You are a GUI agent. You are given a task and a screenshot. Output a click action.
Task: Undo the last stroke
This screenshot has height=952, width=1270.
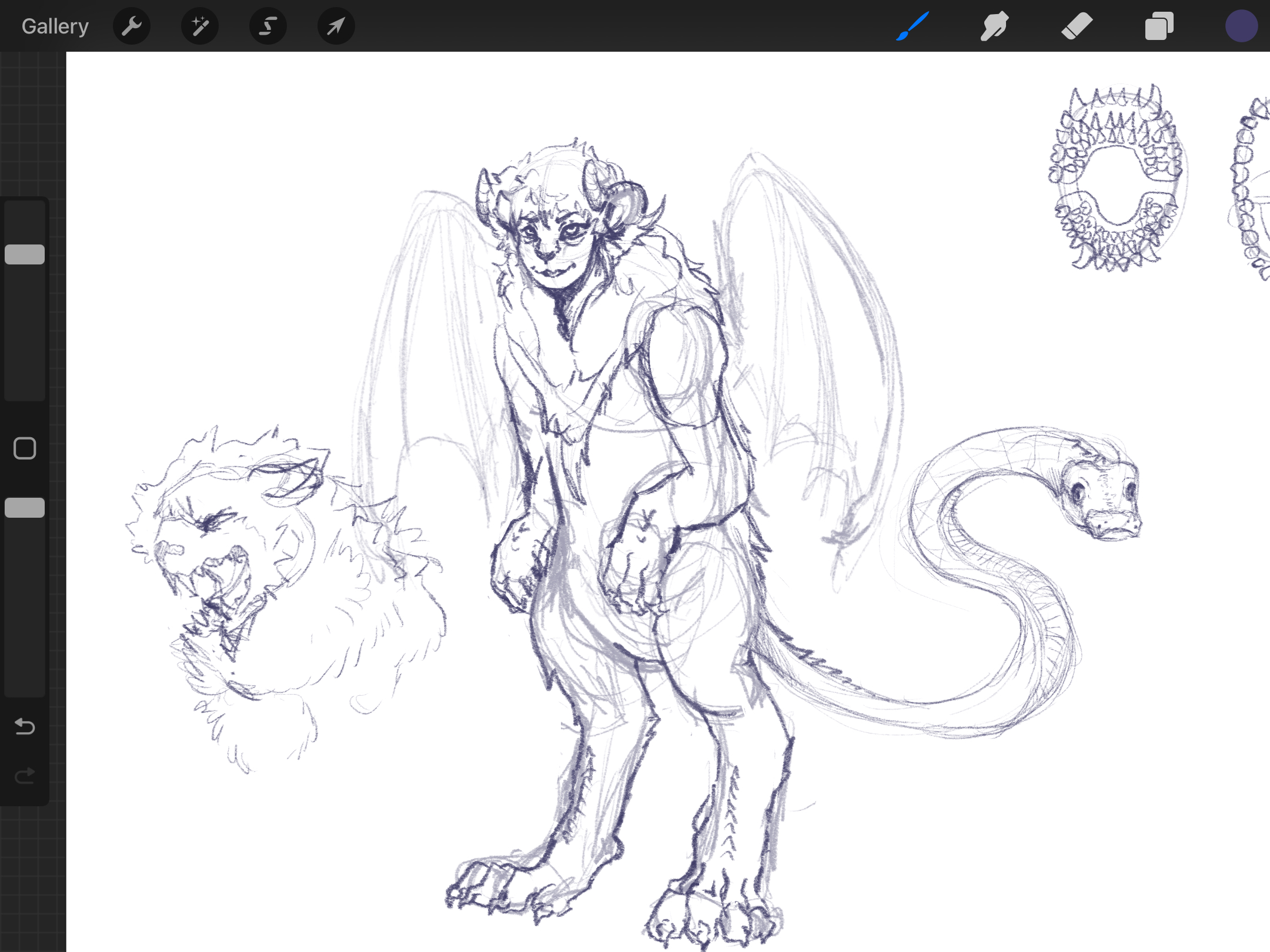(x=25, y=727)
